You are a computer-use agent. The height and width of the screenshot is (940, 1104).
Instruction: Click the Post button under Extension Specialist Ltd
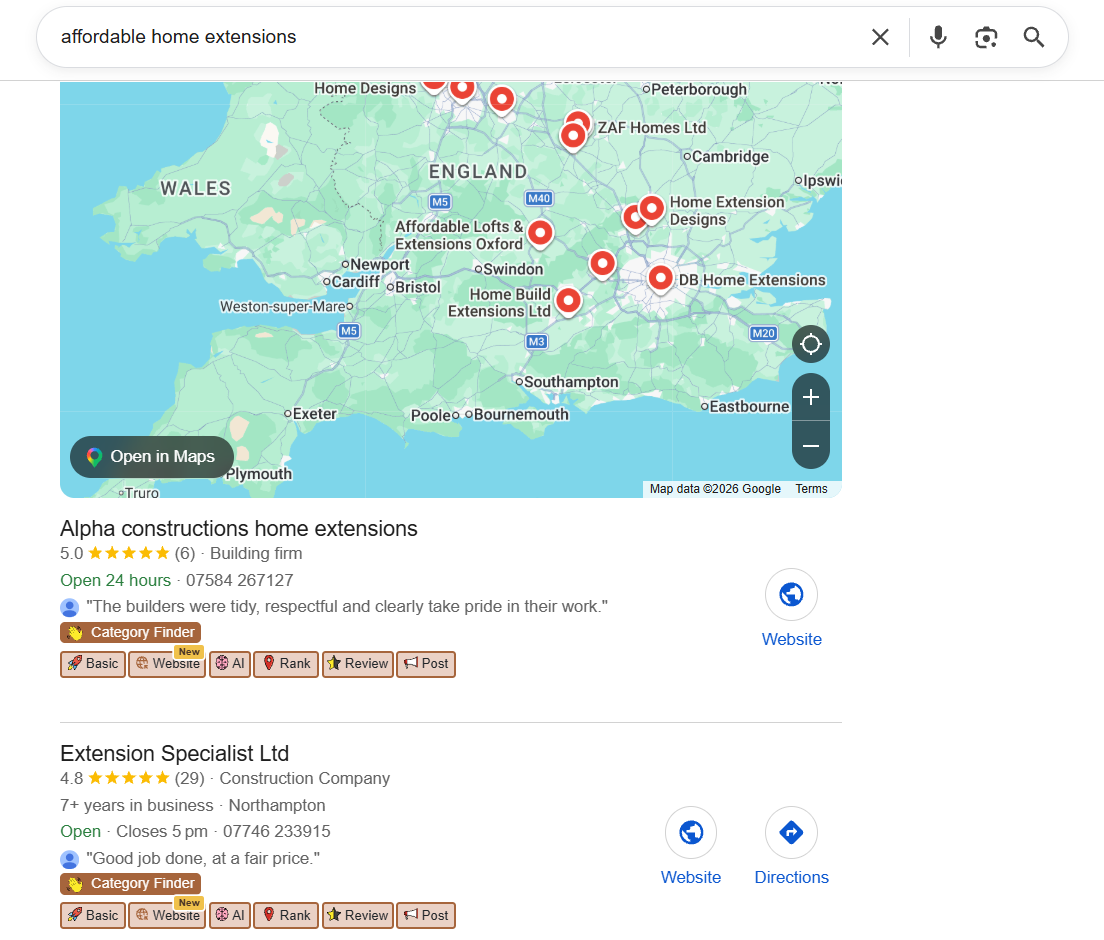pos(426,915)
